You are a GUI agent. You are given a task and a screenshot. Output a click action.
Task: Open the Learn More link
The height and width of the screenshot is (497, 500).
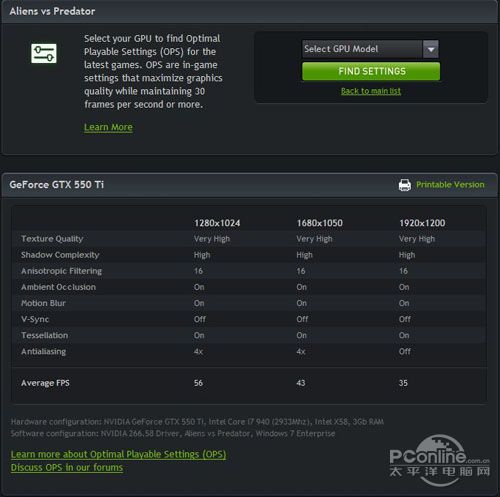[108, 127]
